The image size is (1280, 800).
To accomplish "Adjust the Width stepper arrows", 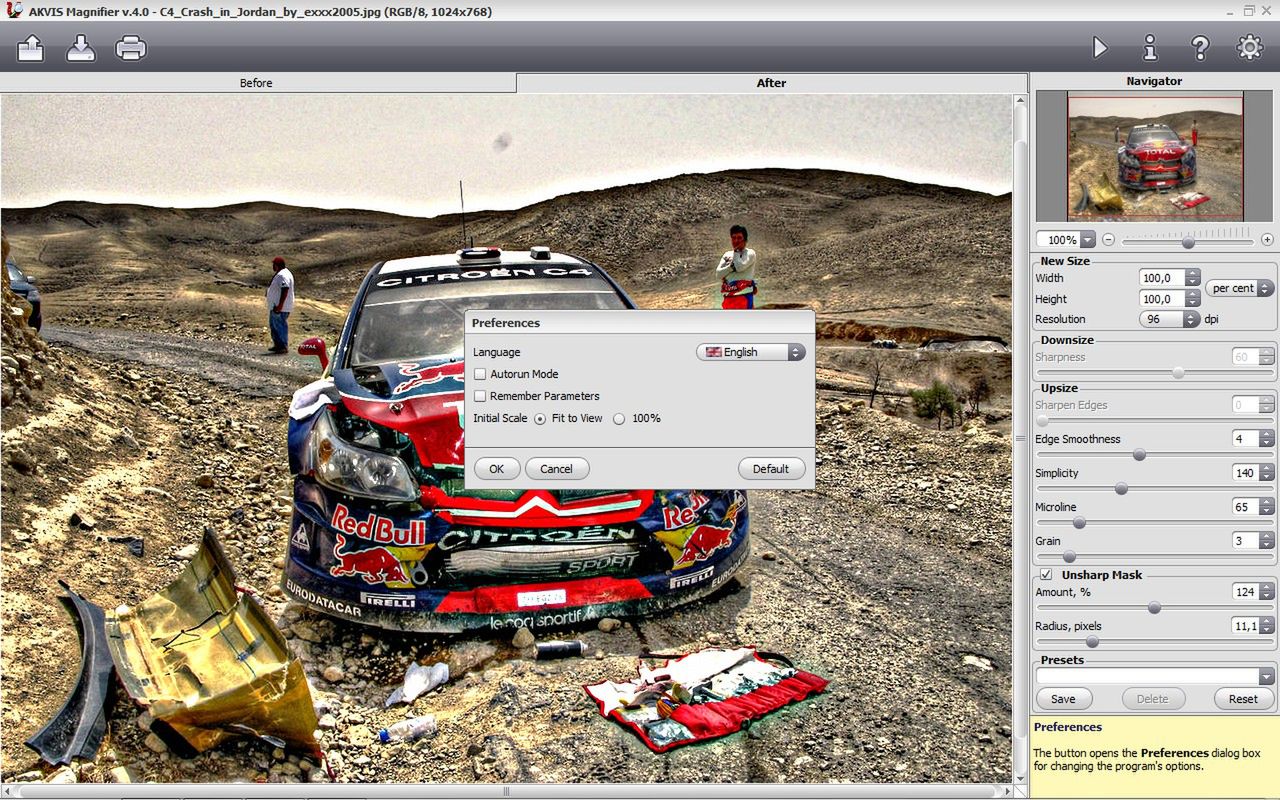I will pos(1192,278).
